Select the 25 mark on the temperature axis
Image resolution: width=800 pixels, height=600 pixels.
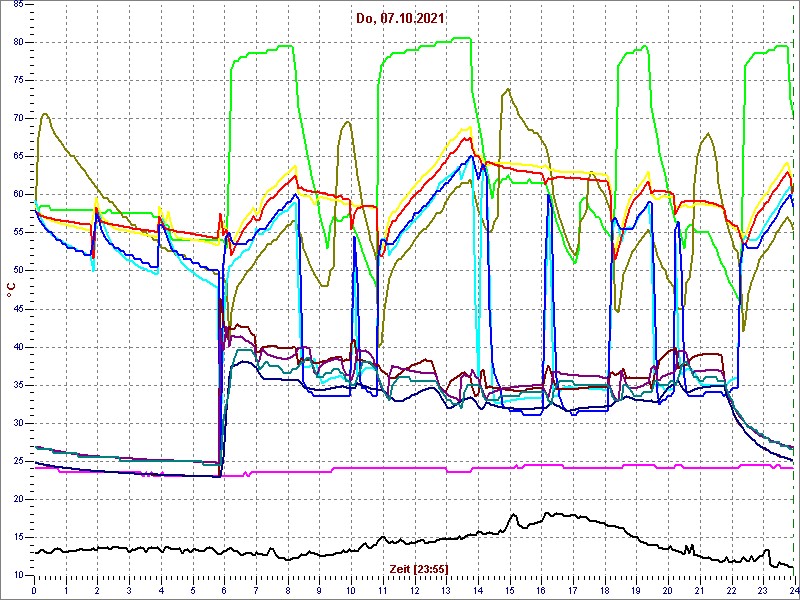[x=18, y=461]
